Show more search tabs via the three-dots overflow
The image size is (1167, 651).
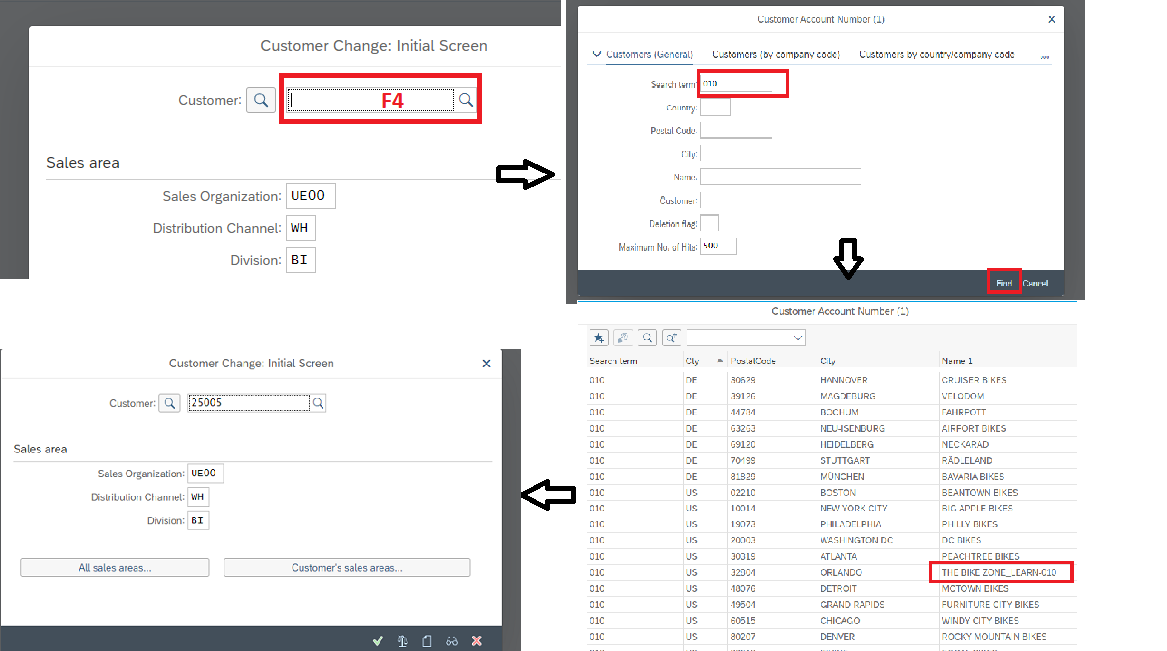coord(1045,55)
